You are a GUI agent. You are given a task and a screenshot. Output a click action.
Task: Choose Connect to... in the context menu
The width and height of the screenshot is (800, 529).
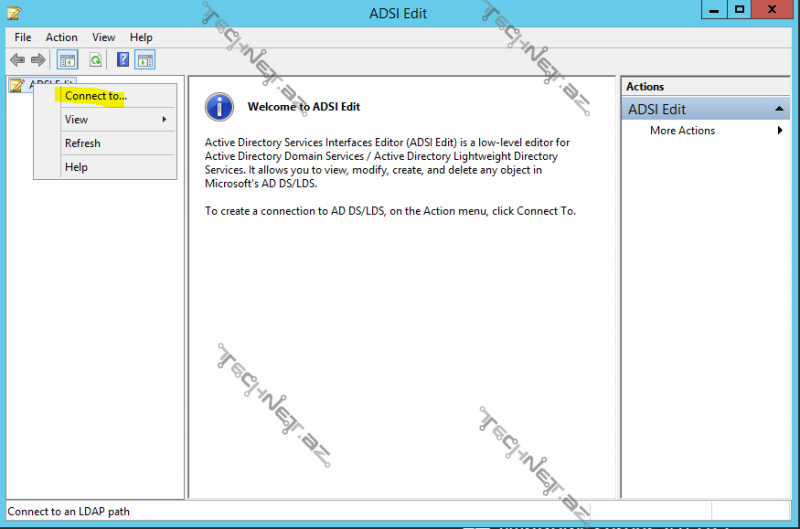coord(95,95)
